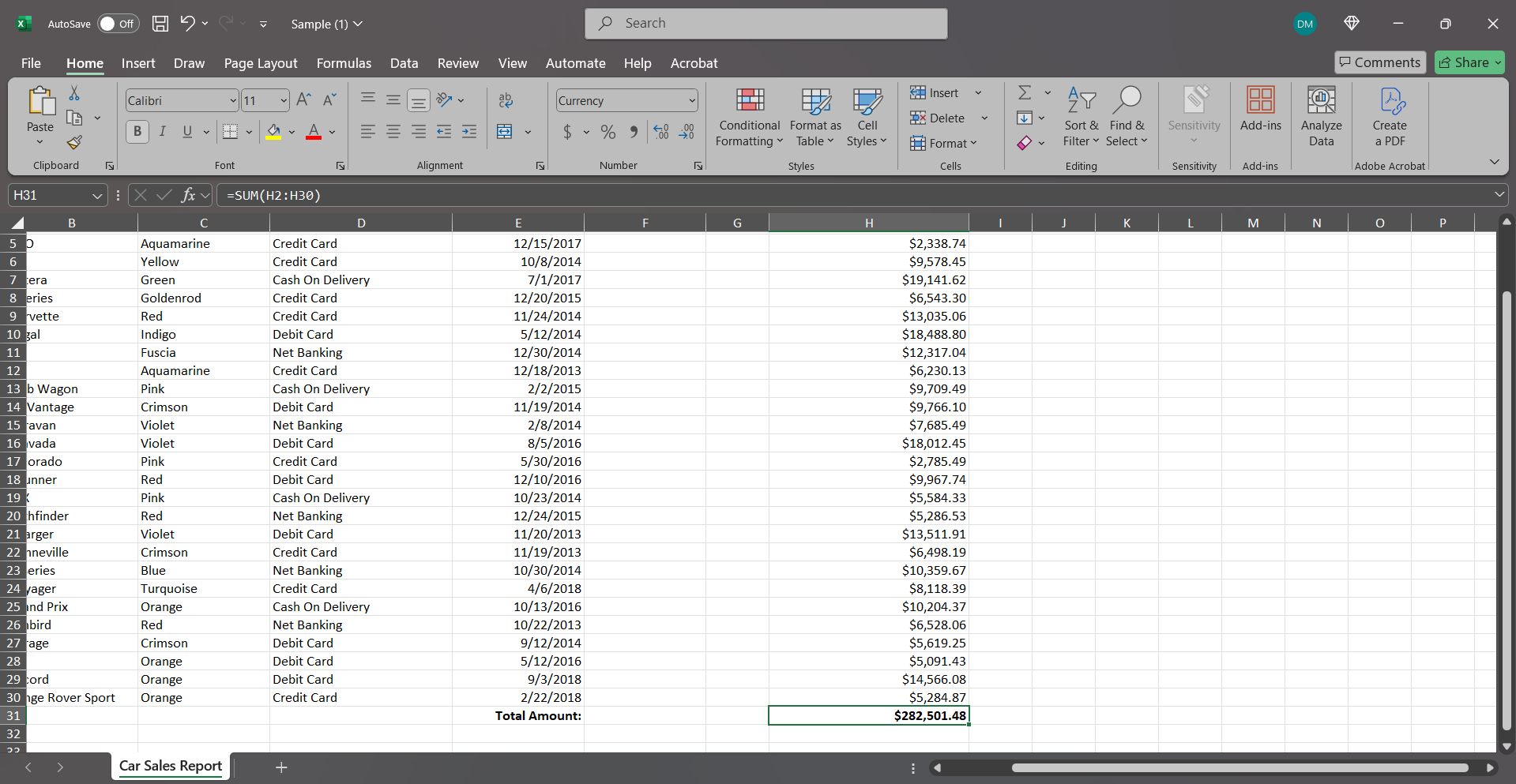Click the Clear eraser icon
Image resolution: width=1516 pixels, height=784 pixels.
pos(1025,143)
